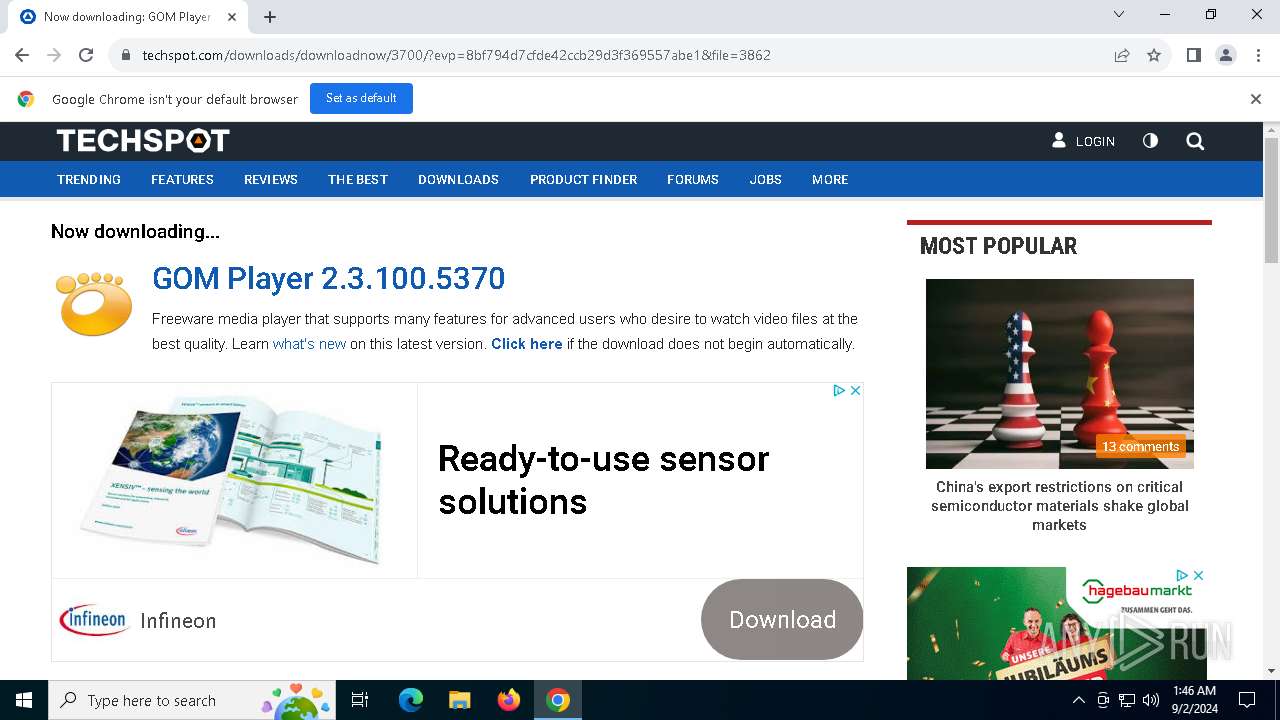
Task: Open the Chrome profile avatar icon
Action: pyautogui.click(x=1225, y=55)
